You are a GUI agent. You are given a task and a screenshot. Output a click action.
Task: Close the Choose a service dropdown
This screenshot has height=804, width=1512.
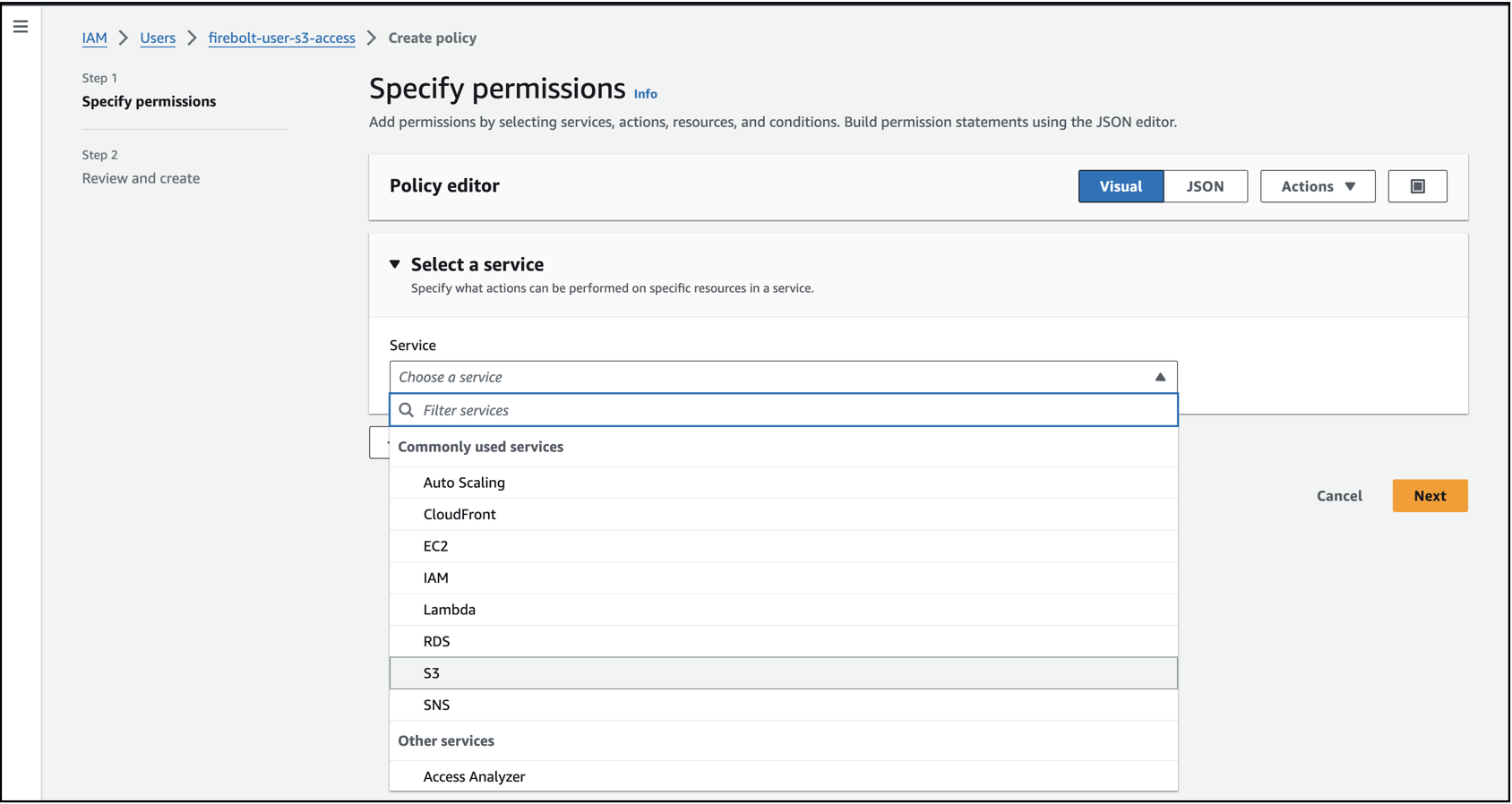tap(1159, 377)
